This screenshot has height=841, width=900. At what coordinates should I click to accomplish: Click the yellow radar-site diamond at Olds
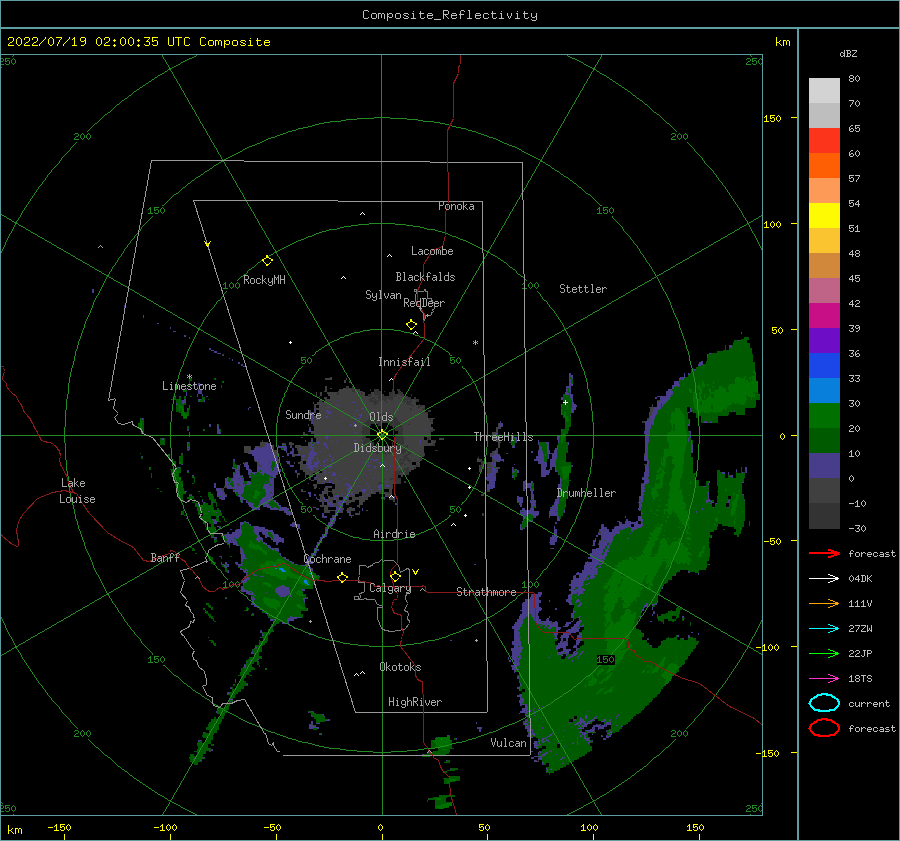[x=382, y=435]
